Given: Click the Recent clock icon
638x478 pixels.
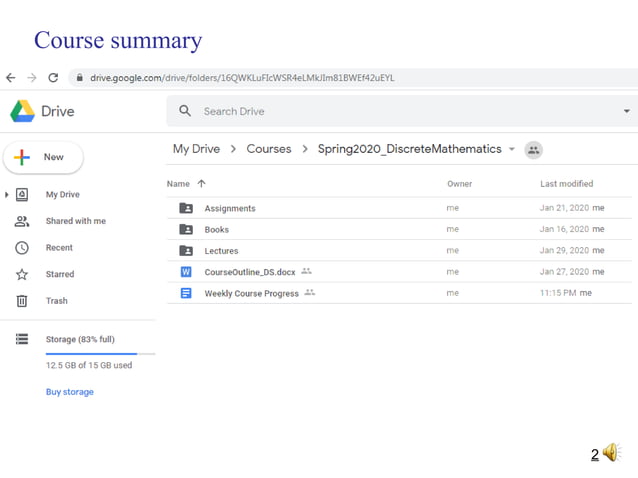Looking at the screenshot, I should (22, 248).
